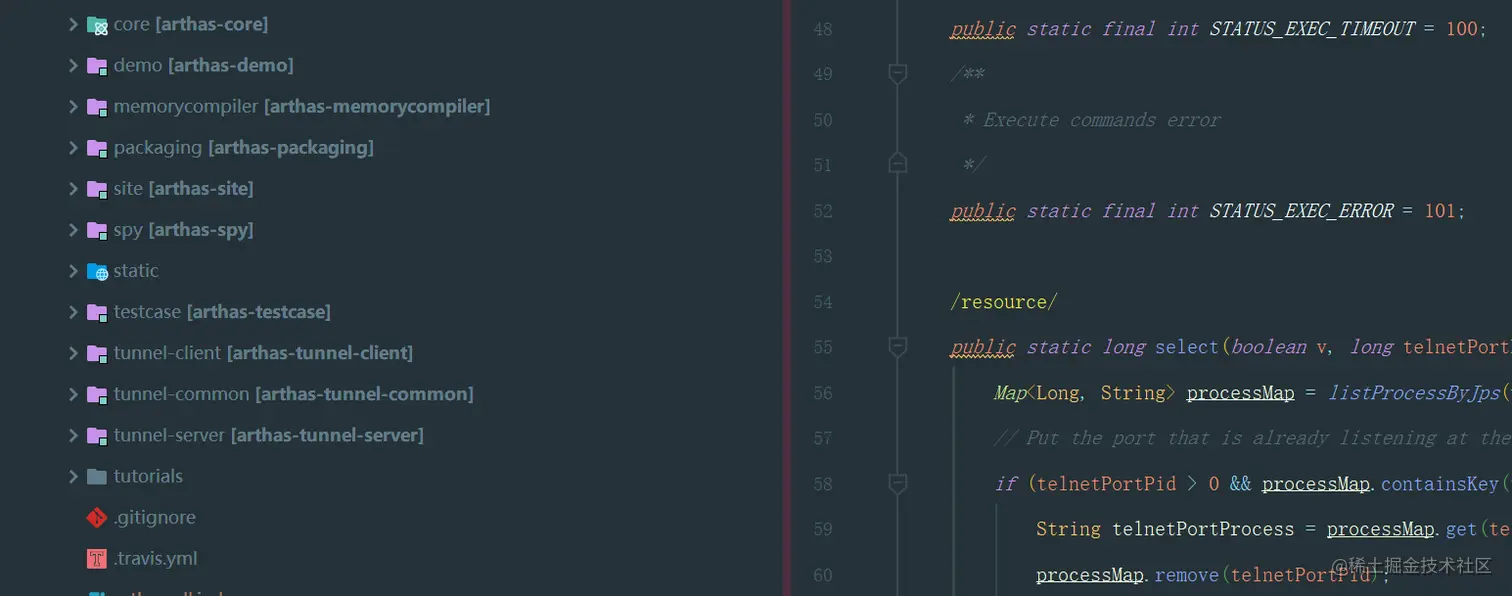This screenshot has height=596, width=1512.
Task: Fold the Javadoc comment at line 49
Action: (898, 73)
